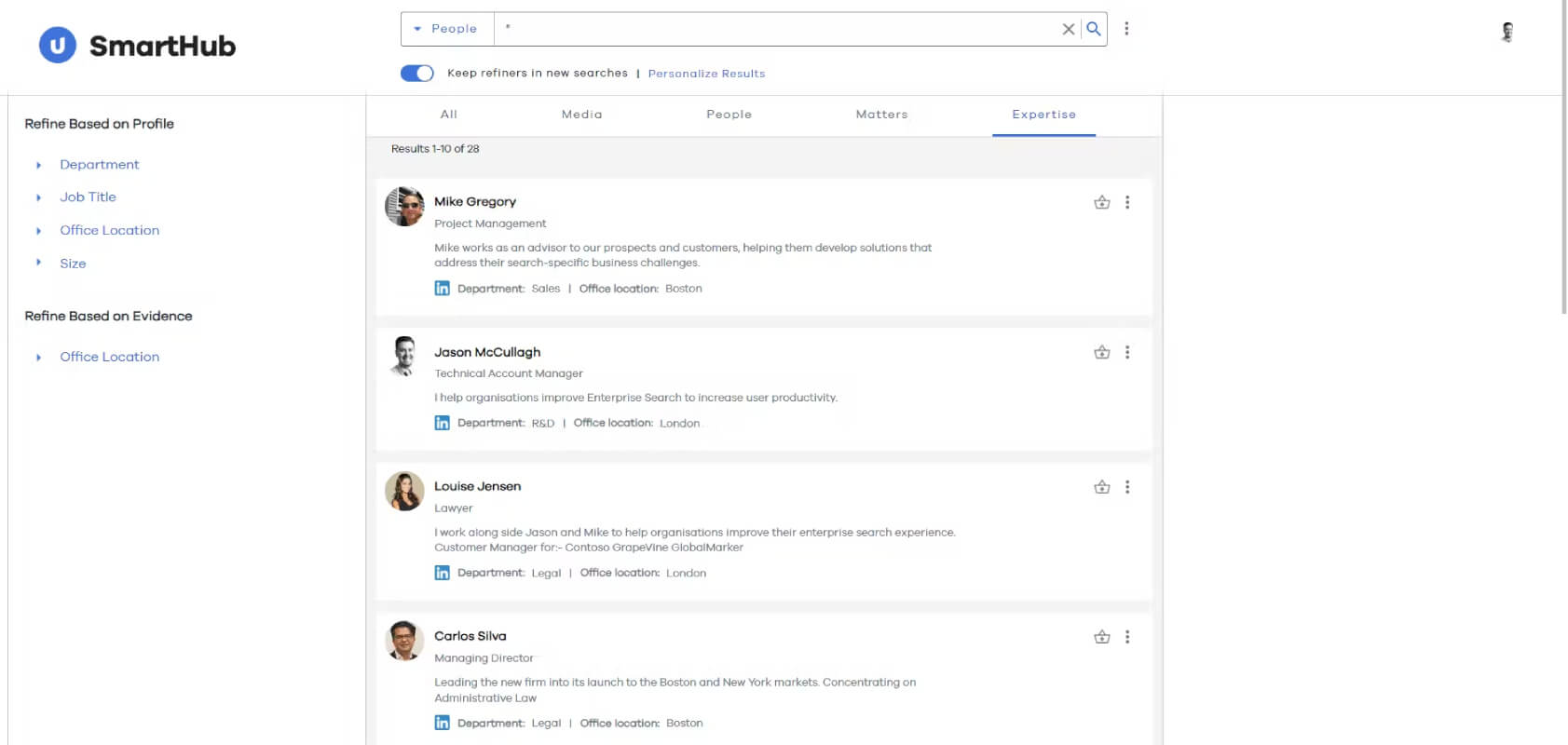Switch to the Media tab

click(581, 115)
